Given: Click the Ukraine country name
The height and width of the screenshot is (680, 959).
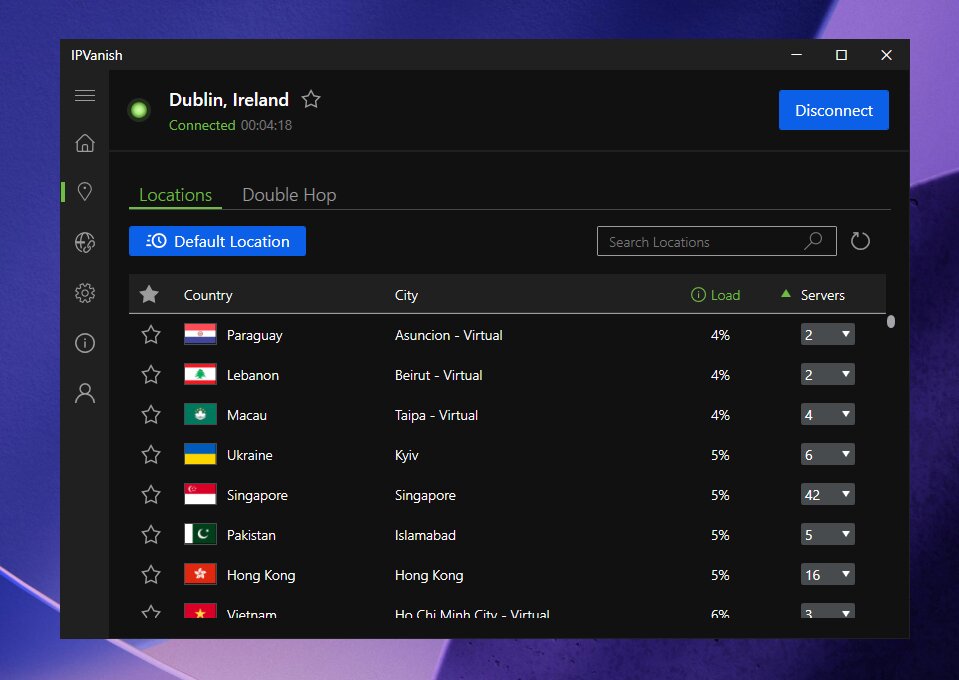Looking at the screenshot, I should 250,455.
